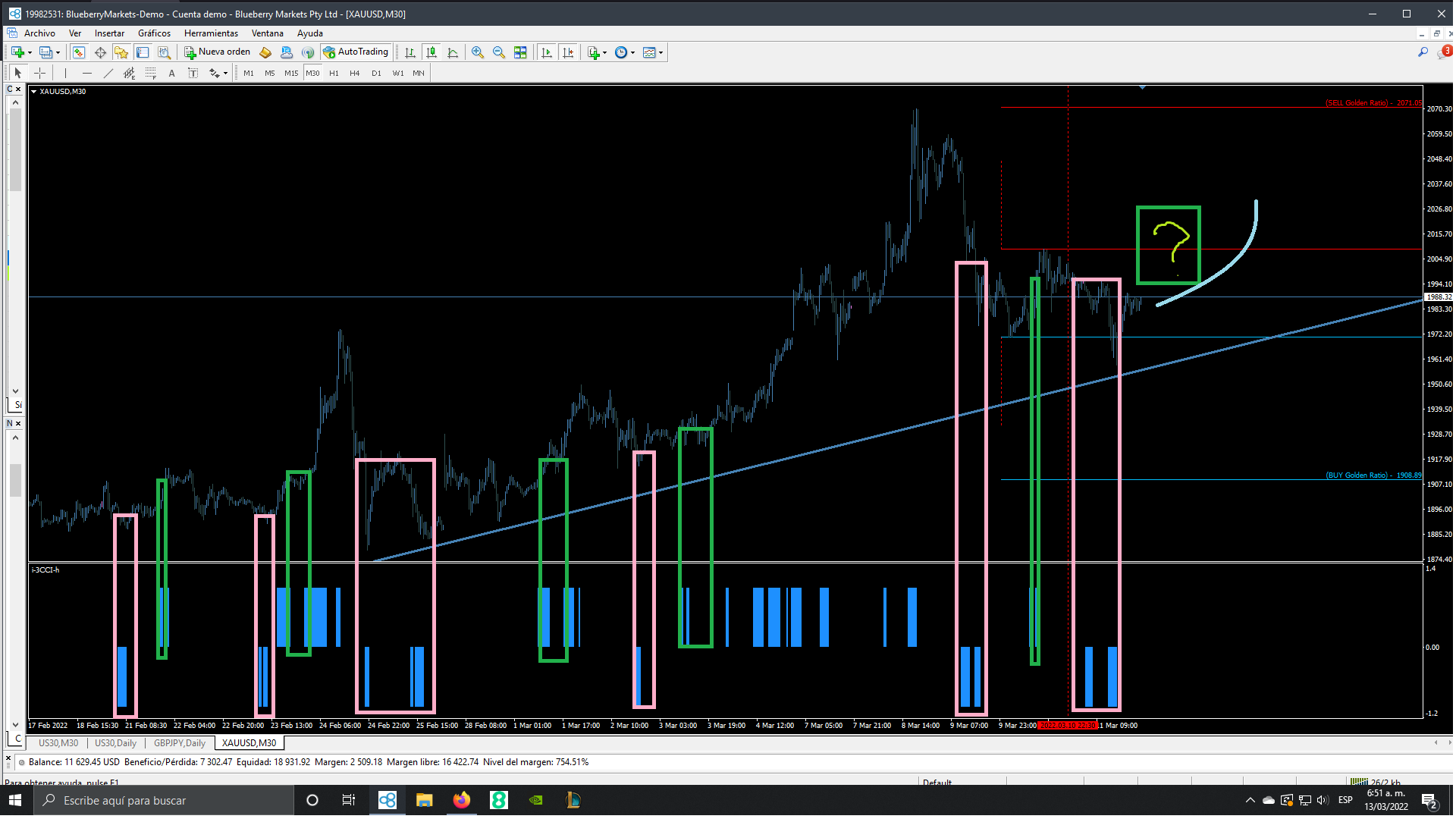Select the text label tool
1456x819 pixels.
(x=193, y=73)
